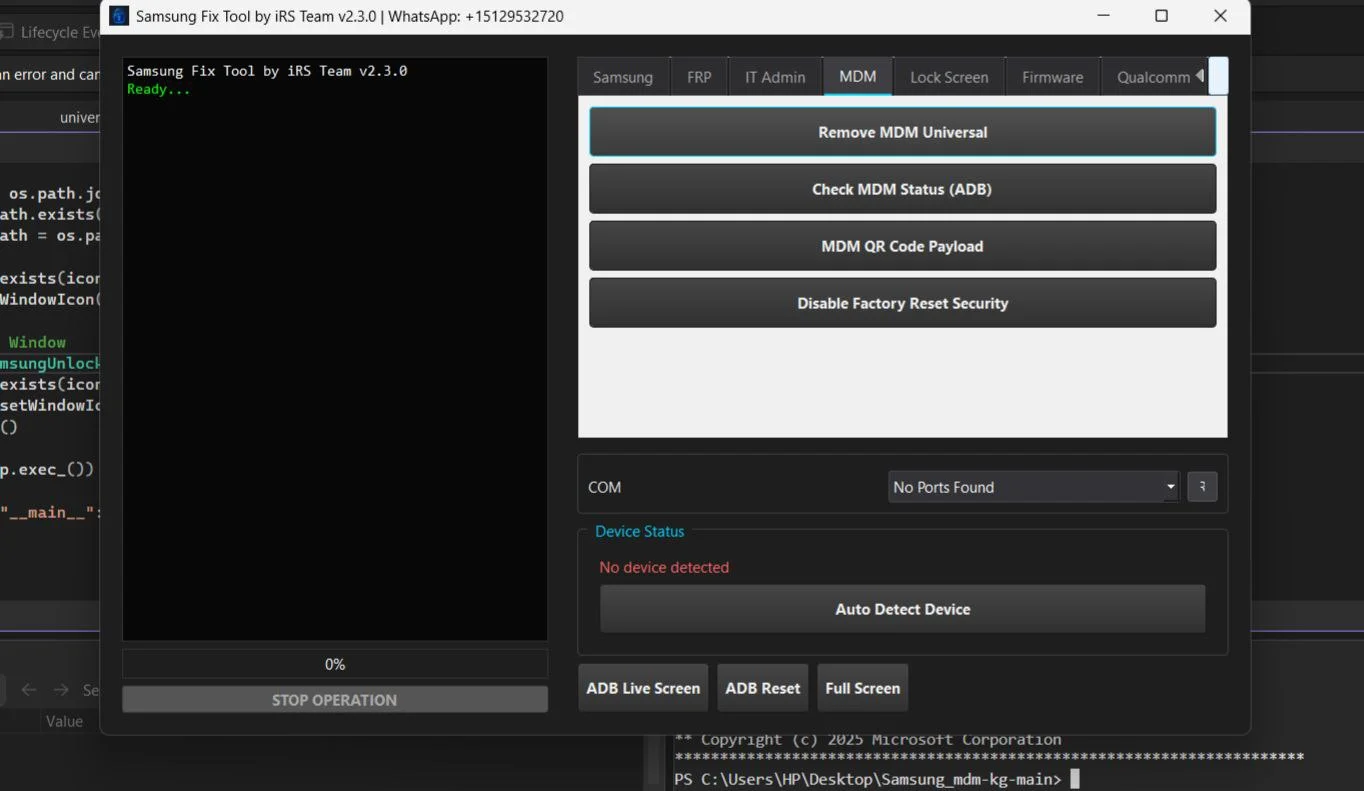Image resolution: width=1364 pixels, height=791 pixels.
Task: Switch to the FRP tab
Action: coord(699,77)
